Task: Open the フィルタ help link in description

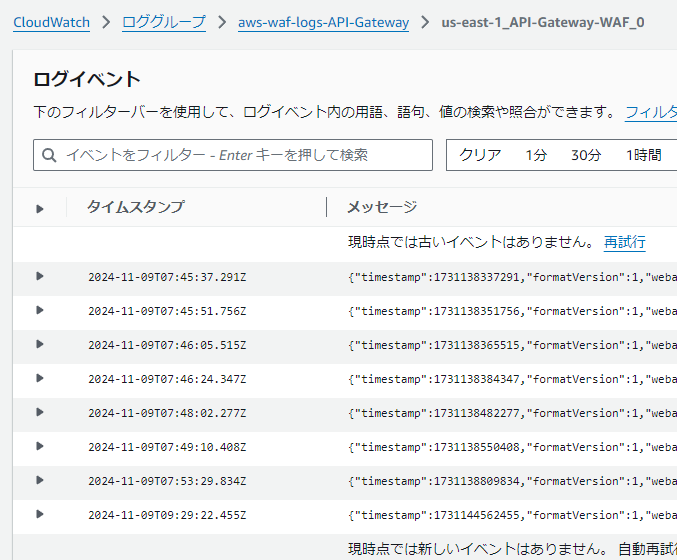Action: [651, 112]
